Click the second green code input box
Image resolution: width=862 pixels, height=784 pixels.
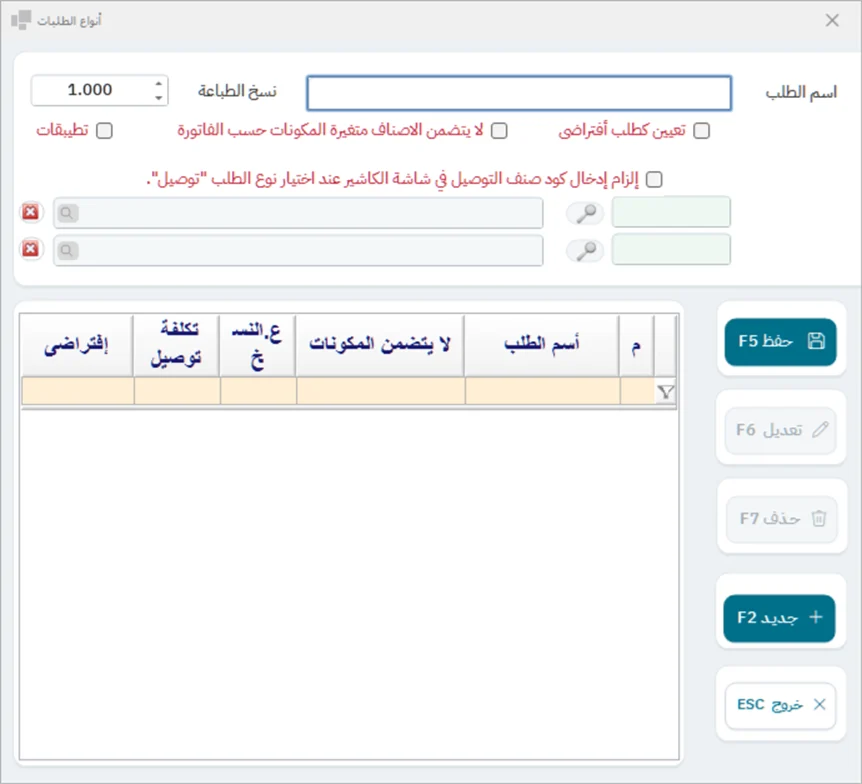pyautogui.click(x=671, y=249)
